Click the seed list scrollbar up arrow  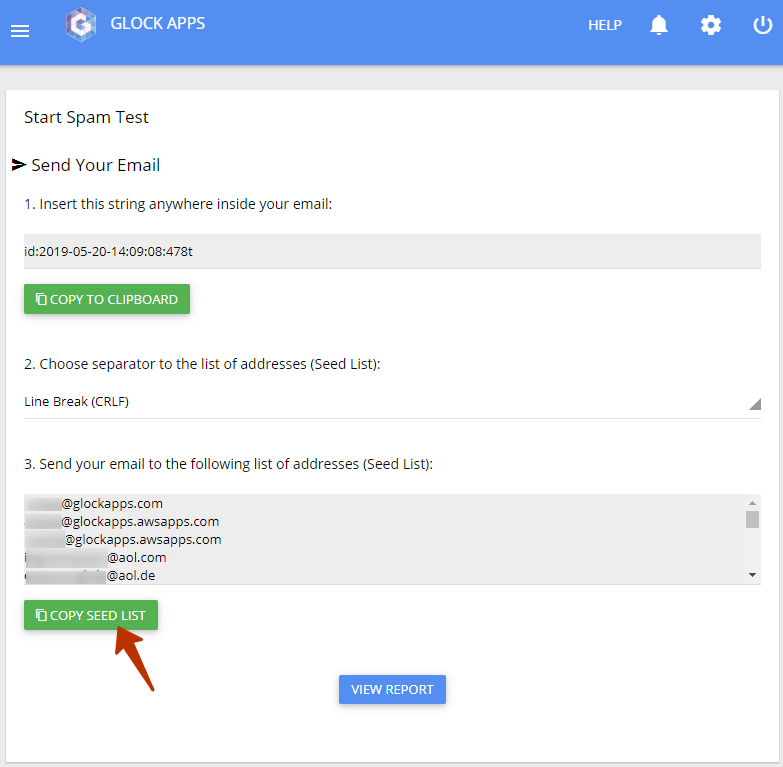tap(752, 503)
